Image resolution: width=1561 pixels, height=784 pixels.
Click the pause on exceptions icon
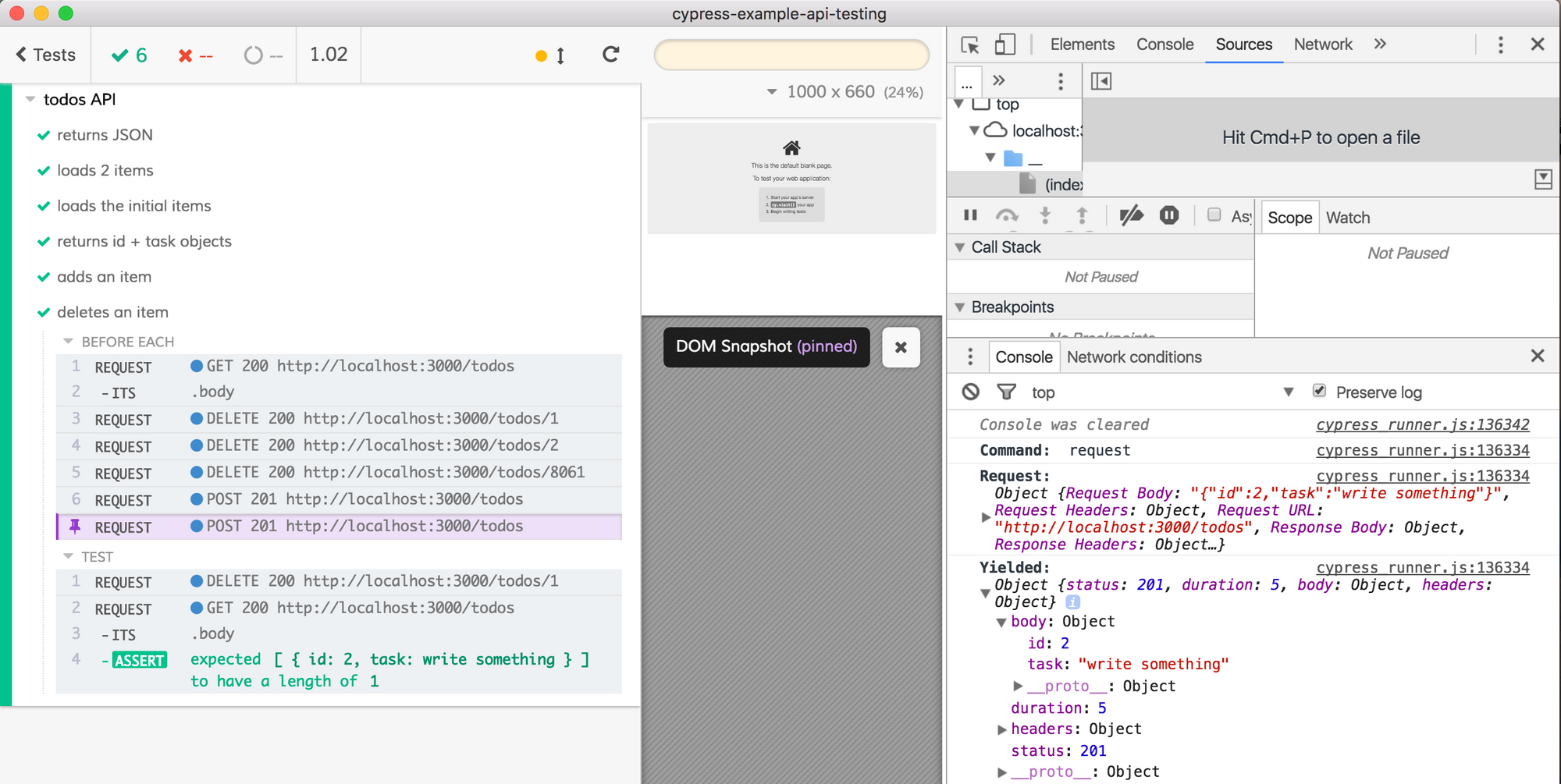[1168, 215]
